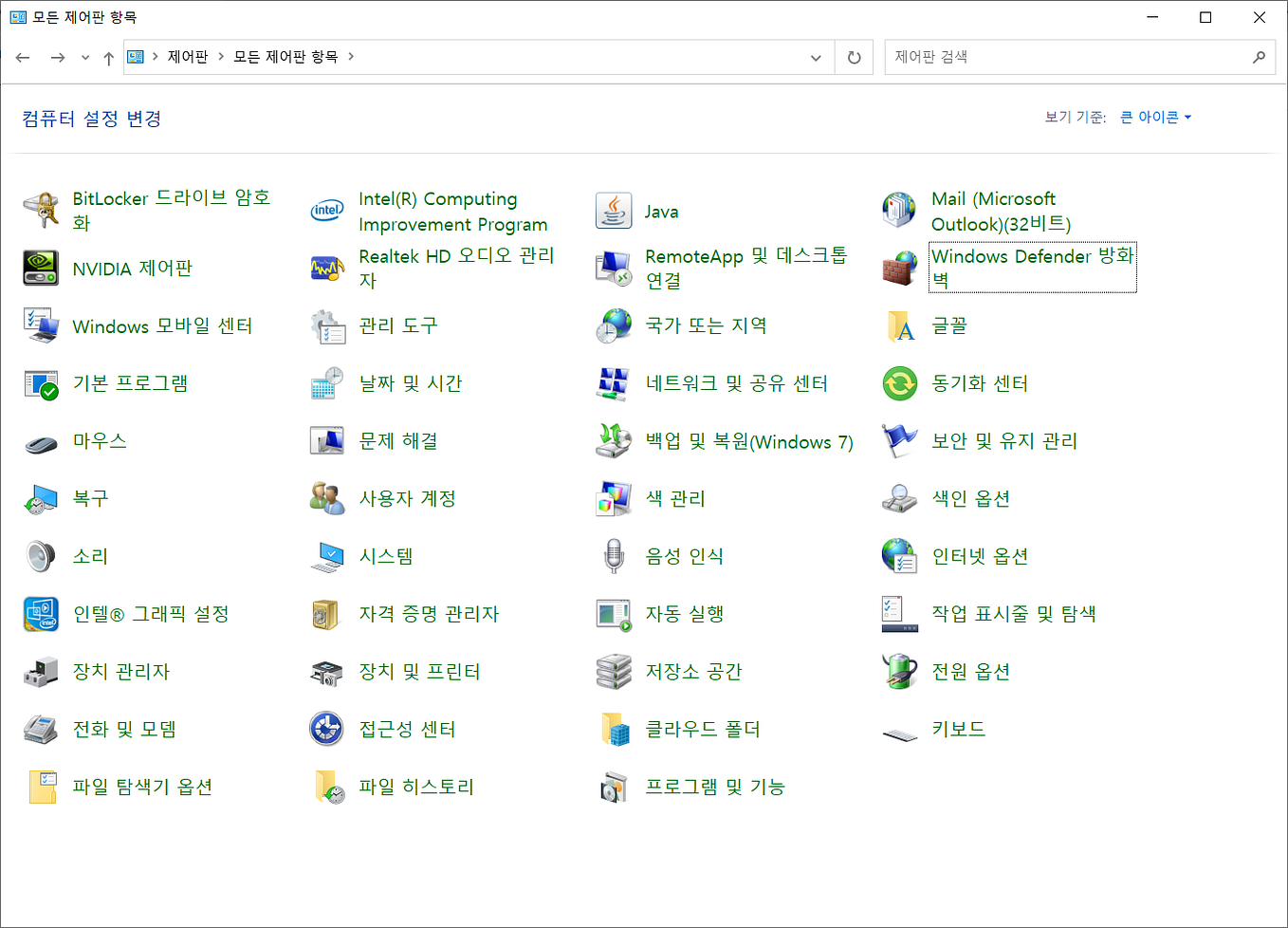Click the 파일 히스토리 link
Screen dimensions: 1288x928
415,787
